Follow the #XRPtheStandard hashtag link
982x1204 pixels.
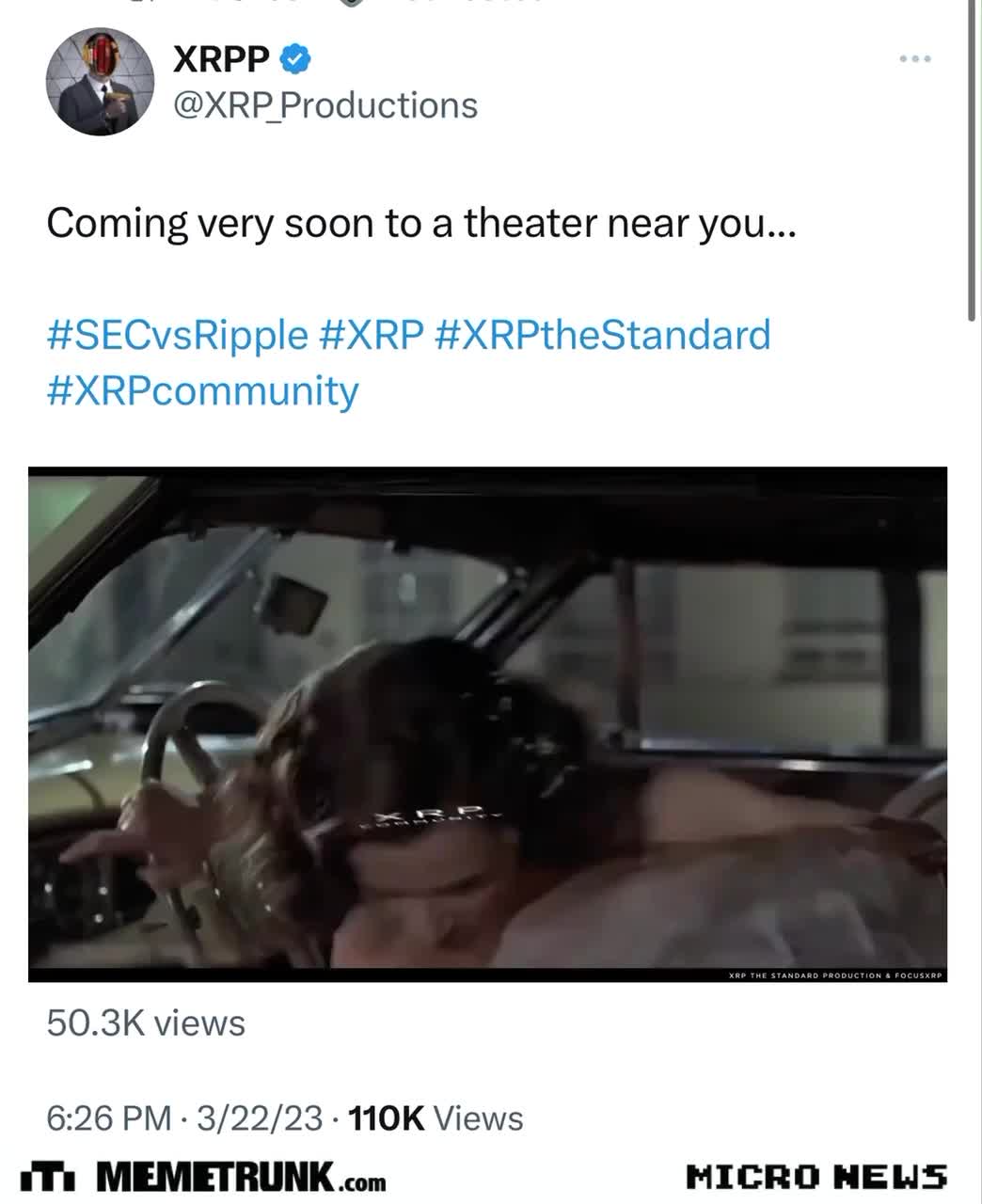pos(603,335)
